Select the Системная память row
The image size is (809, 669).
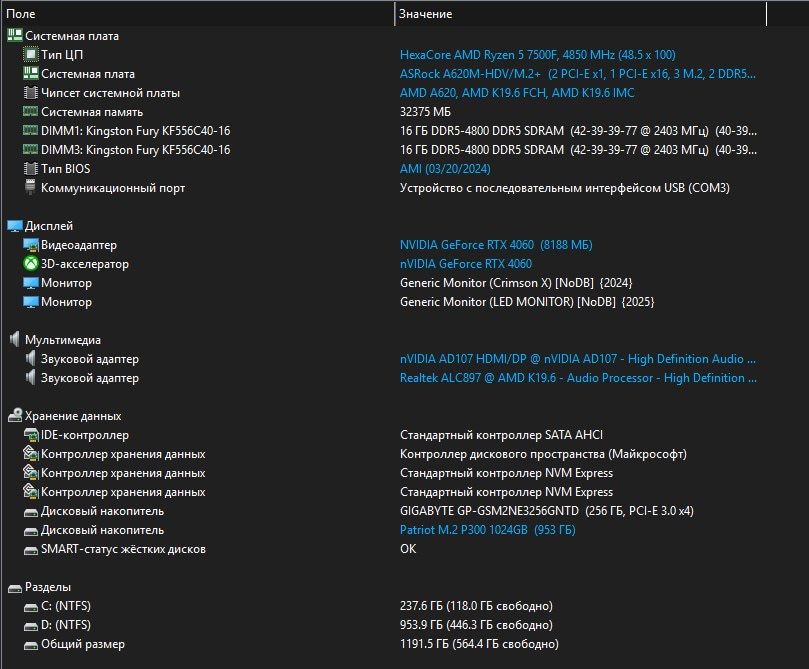click(92, 112)
